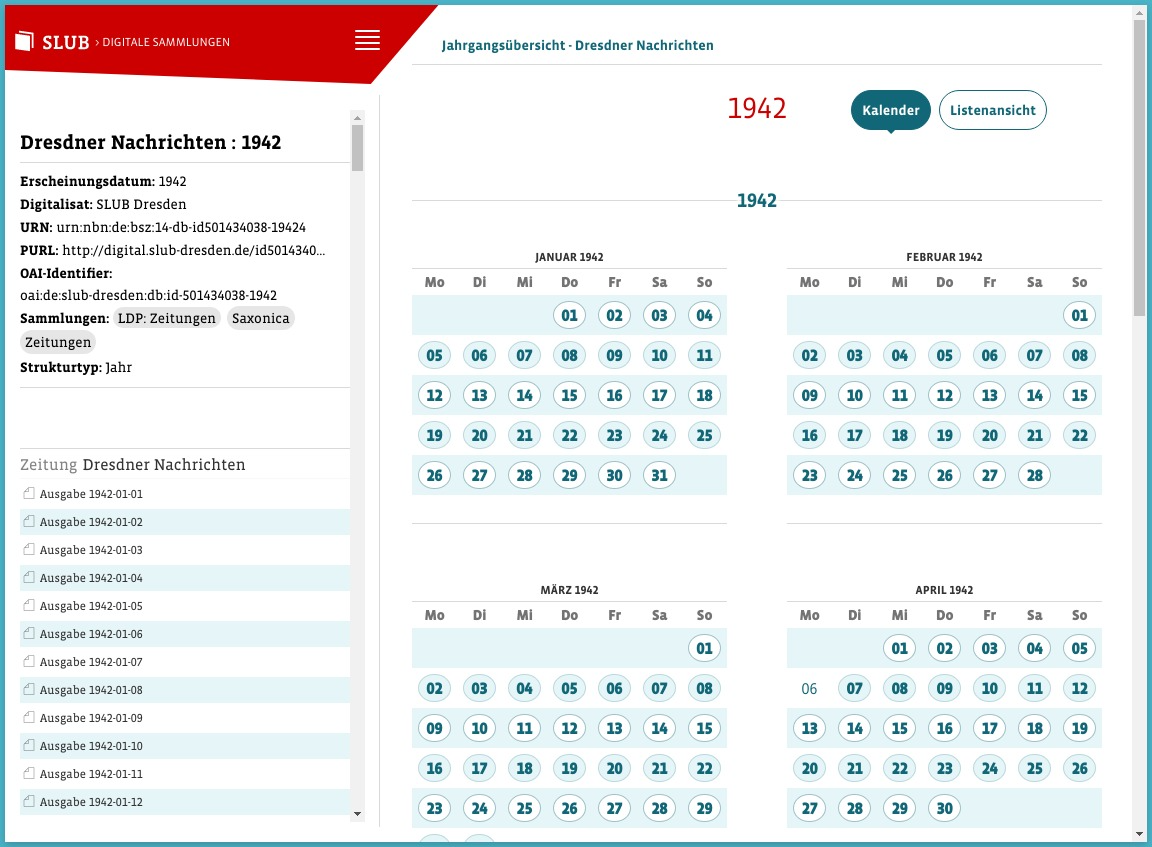Viewport: 1152px width, 847px height.
Task: Open the April 30 issue in the calendar
Action: click(944, 807)
